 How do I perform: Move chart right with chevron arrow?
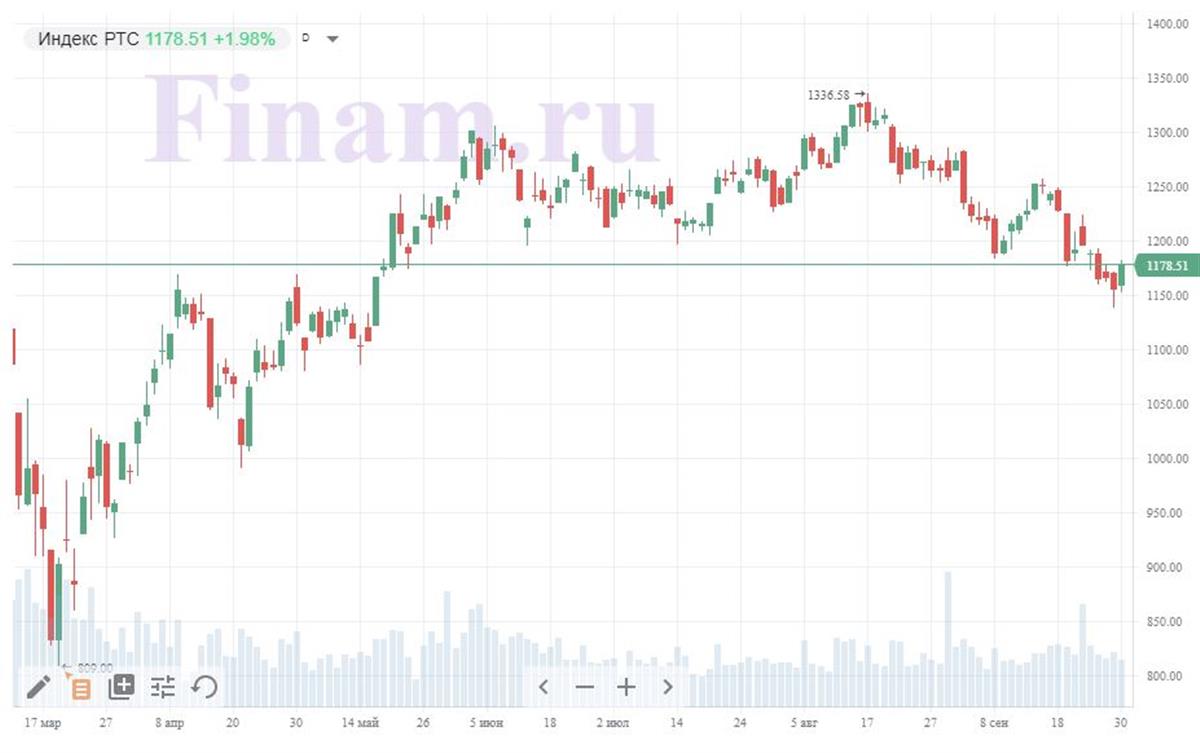[667, 687]
